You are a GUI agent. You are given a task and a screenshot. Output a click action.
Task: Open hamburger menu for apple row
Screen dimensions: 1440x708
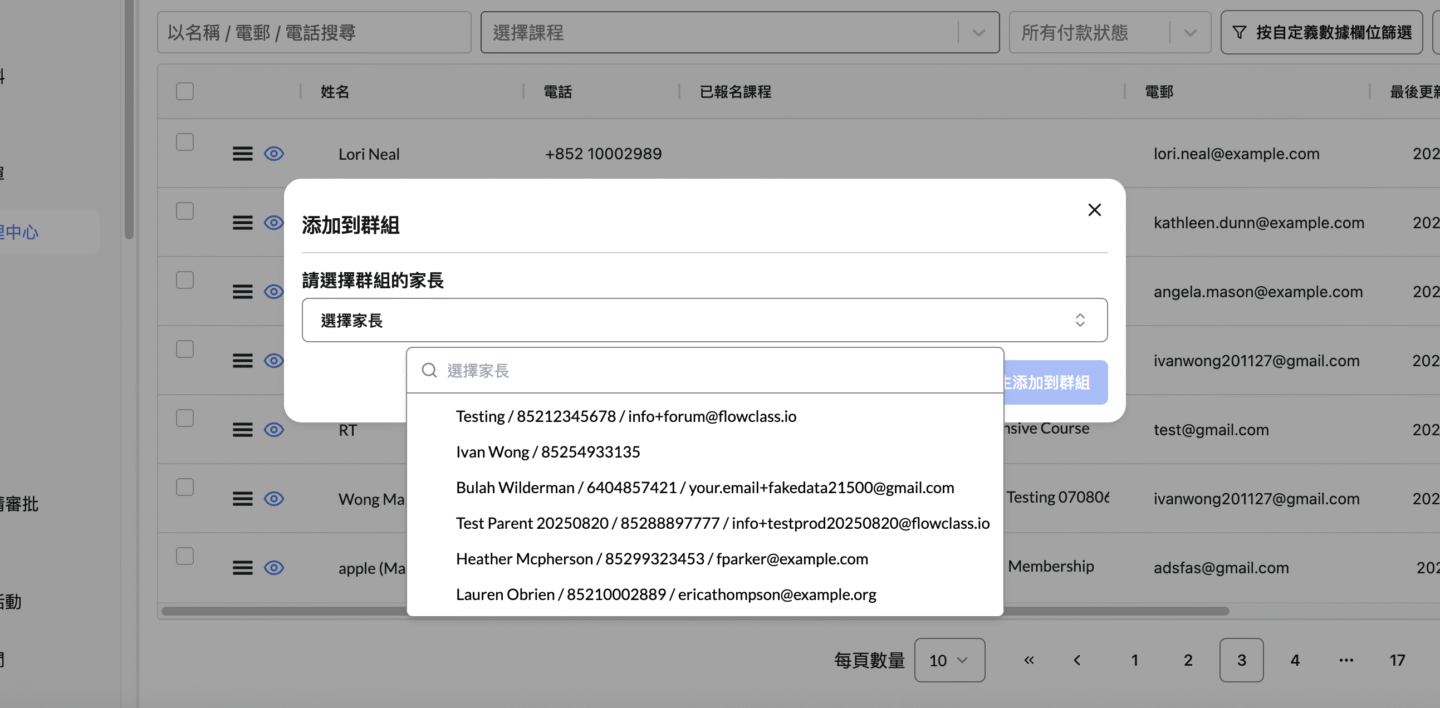(x=242, y=567)
